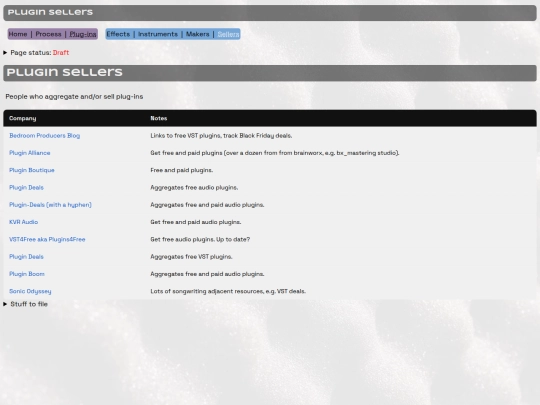Select the highlighted Sellers tab
Viewport: 540px width, 405px height.
(228, 34)
